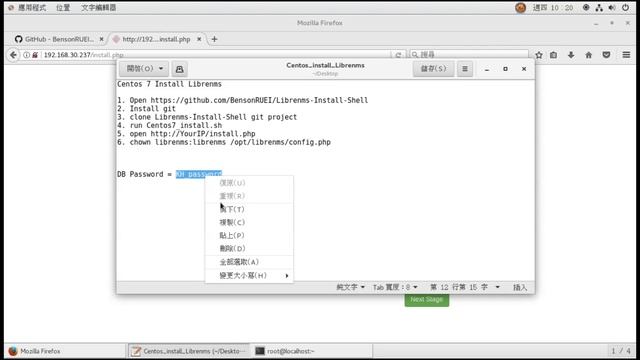Image resolution: width=640 pixels, height=360 pixels.
Task: Click the line '5. open http://YourIP/install.php'
Action: 186,134
